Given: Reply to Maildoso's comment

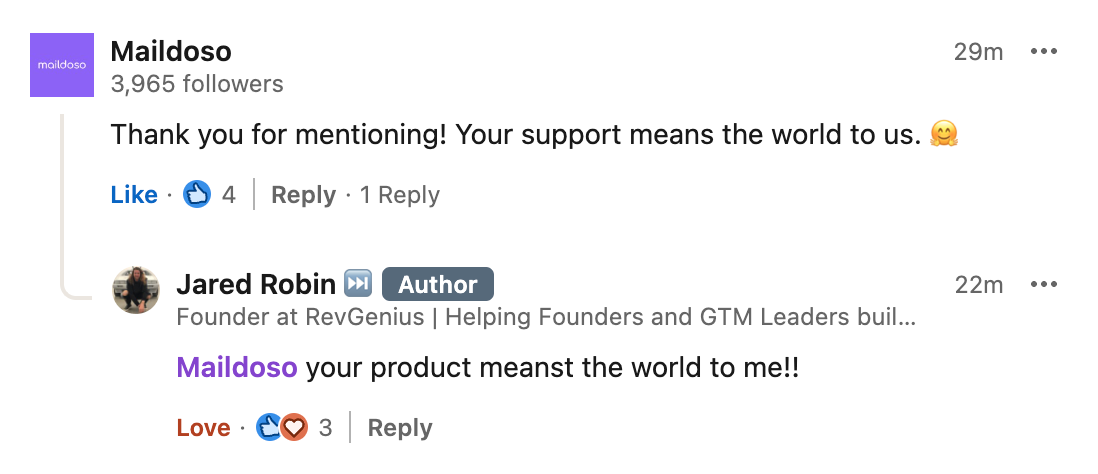Looking at the screenshot, I should [x=303, y=195].
